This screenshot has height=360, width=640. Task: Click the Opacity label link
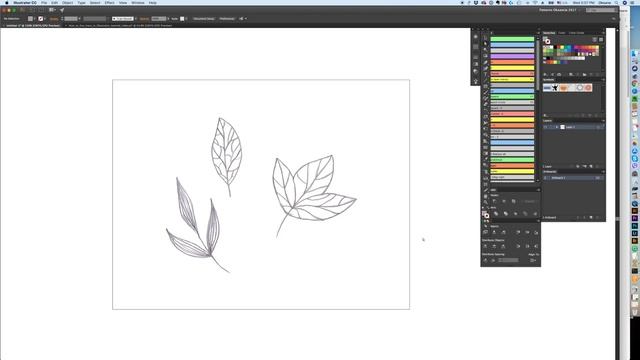144,19
